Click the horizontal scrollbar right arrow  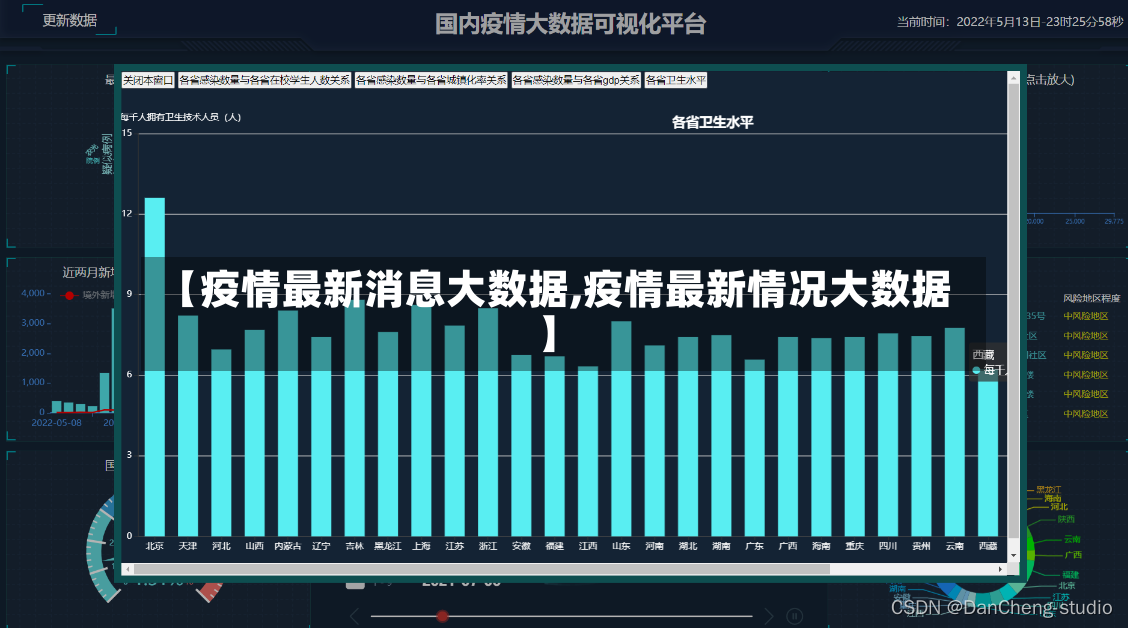coord(1001,569)
